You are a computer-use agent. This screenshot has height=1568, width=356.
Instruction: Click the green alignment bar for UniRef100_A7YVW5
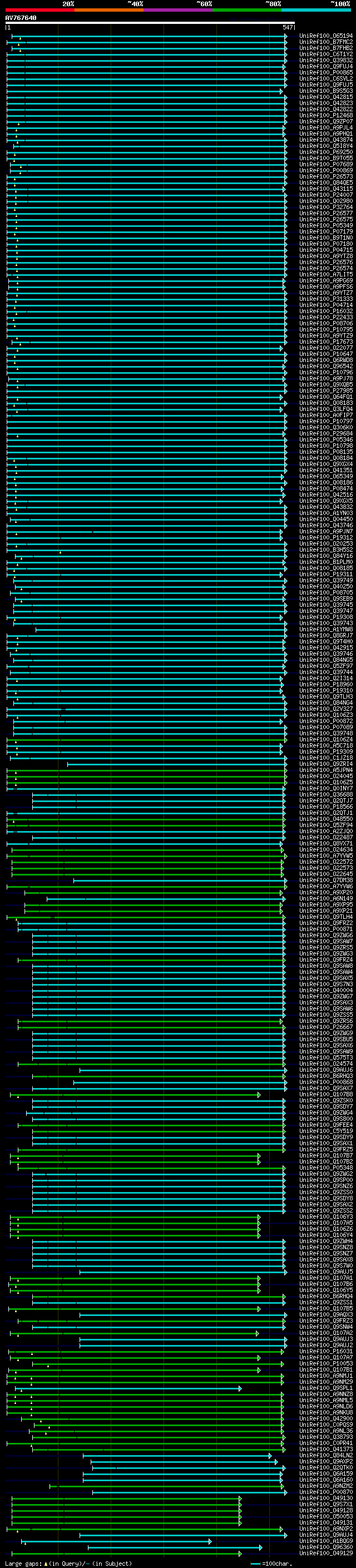point(146,856)
